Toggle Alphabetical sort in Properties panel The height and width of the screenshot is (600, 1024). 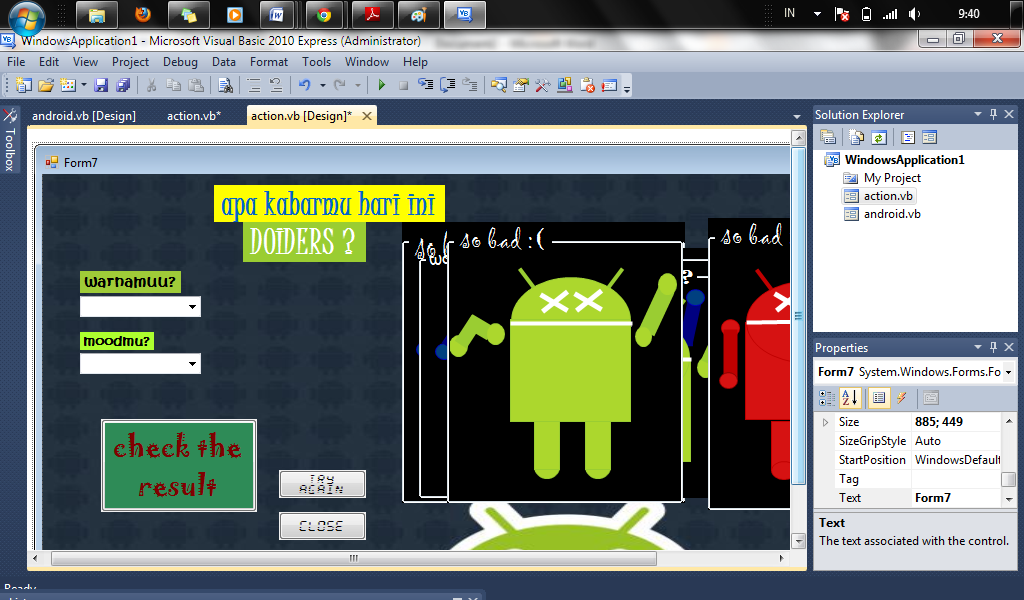coord(850,397)
